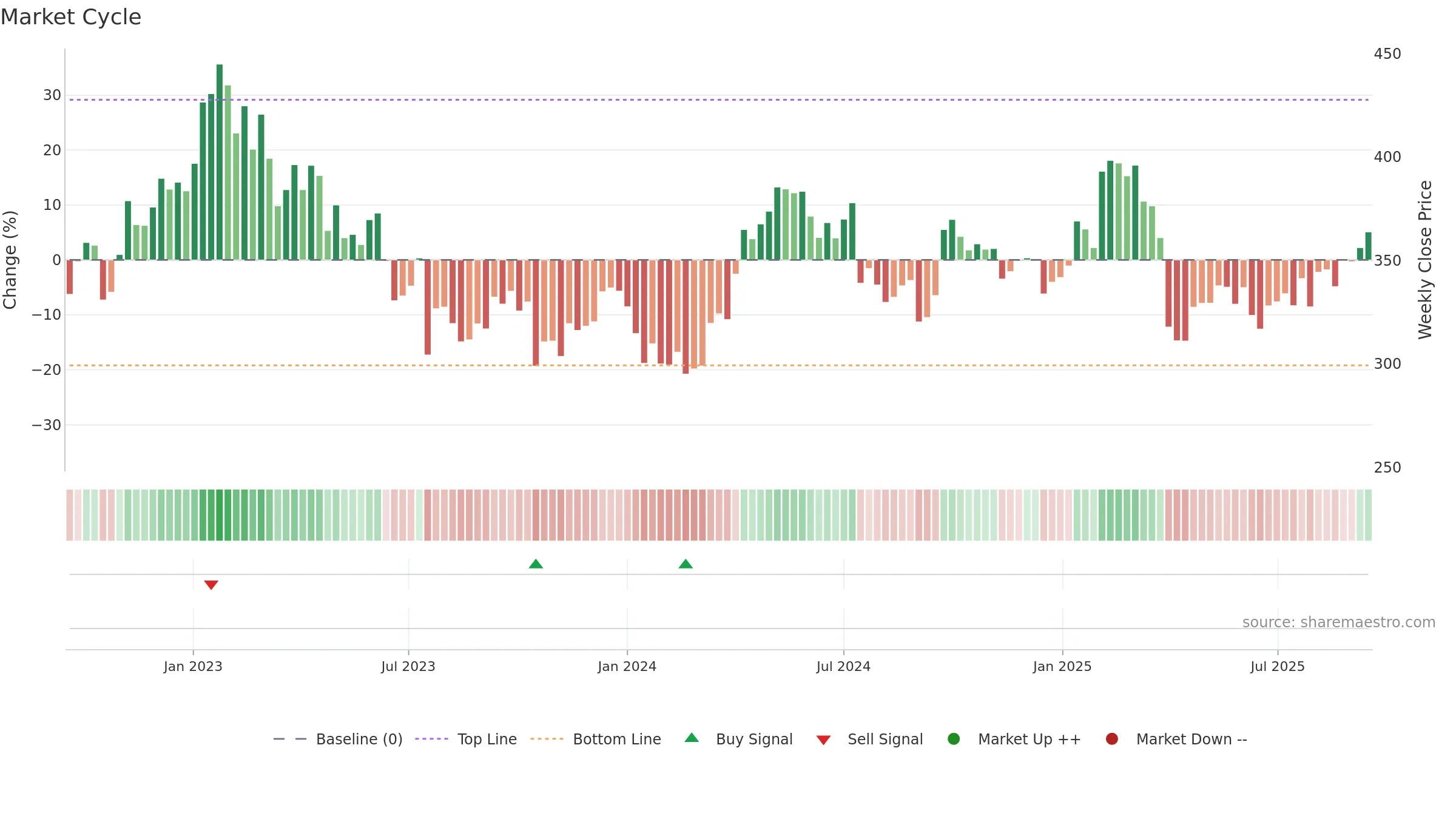
Task: Click the Jan 2023 axis label
Action: (193, 666)
